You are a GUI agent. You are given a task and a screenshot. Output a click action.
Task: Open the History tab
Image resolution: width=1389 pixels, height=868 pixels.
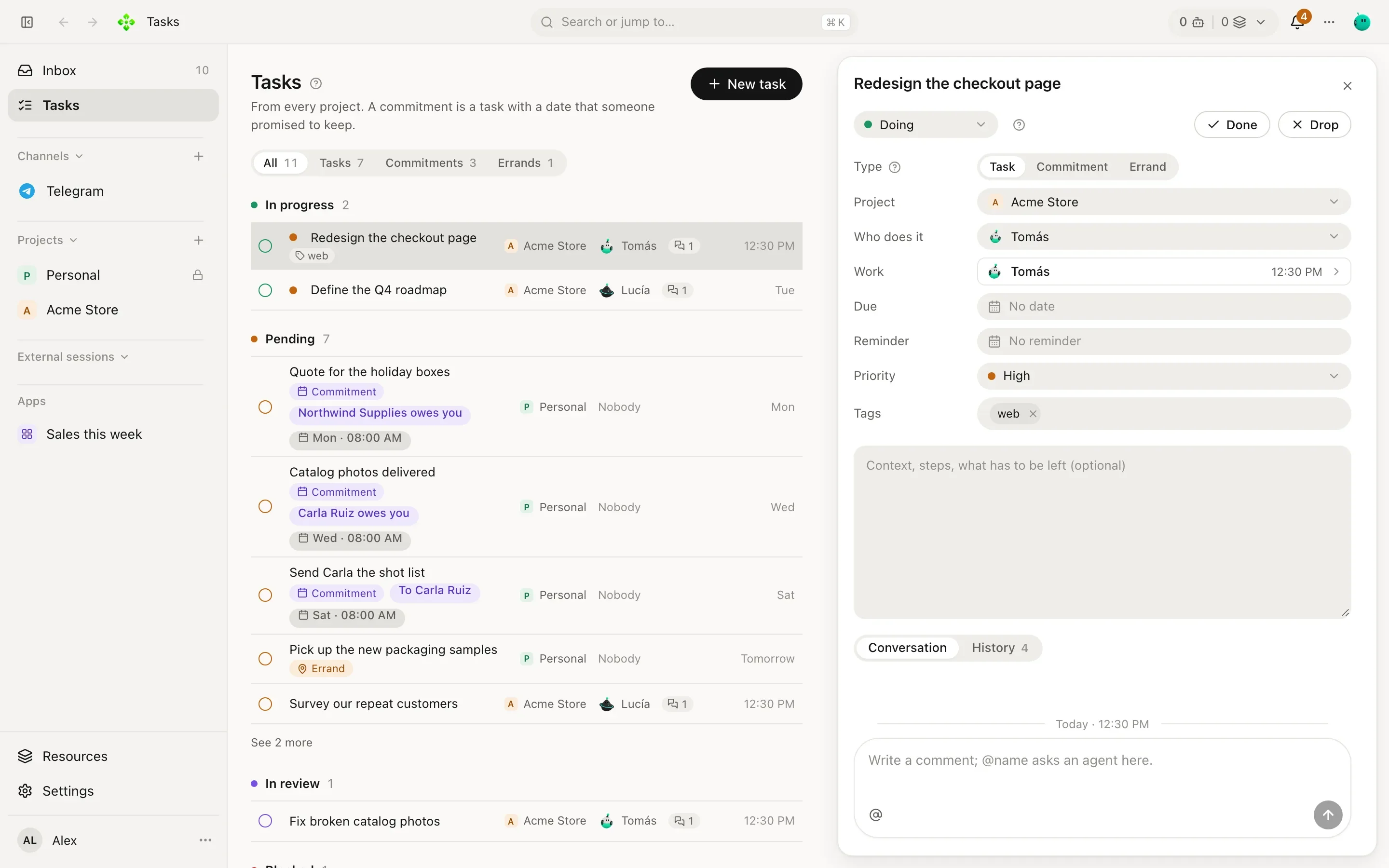pos(999,648)
